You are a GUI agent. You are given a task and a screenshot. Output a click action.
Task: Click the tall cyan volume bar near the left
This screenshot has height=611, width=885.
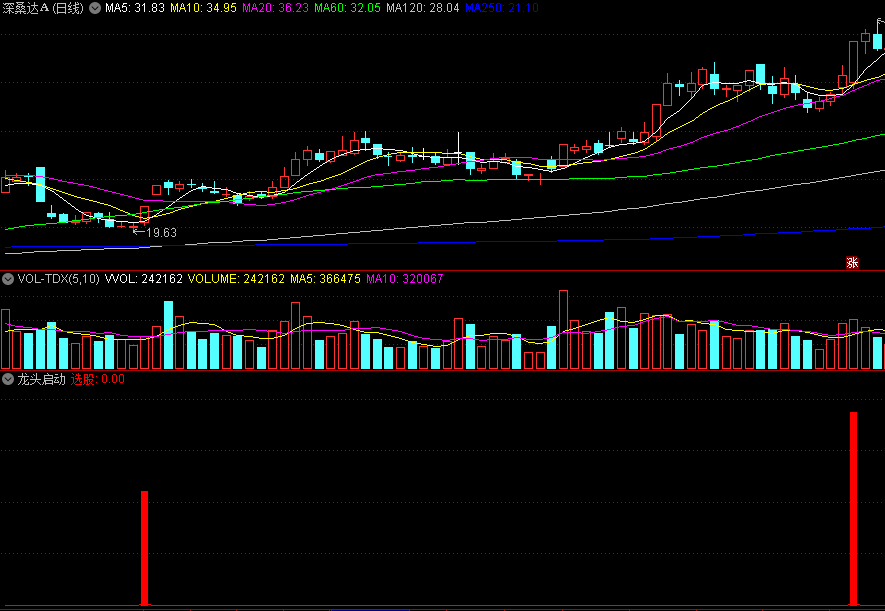[x=168, y=335]
